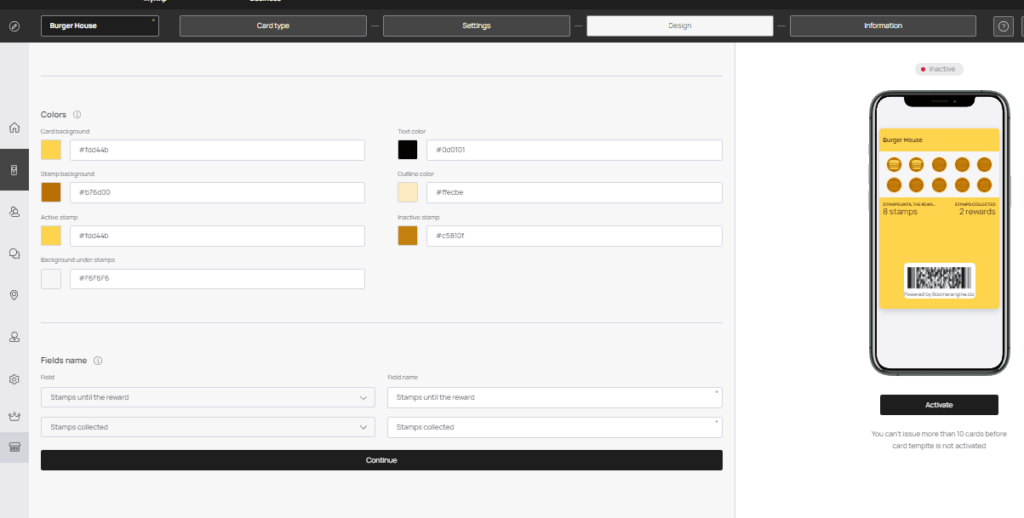Go to the Information tab
Image resolution: width=1024 pixels, height=518 pixels.
(883, 26)
